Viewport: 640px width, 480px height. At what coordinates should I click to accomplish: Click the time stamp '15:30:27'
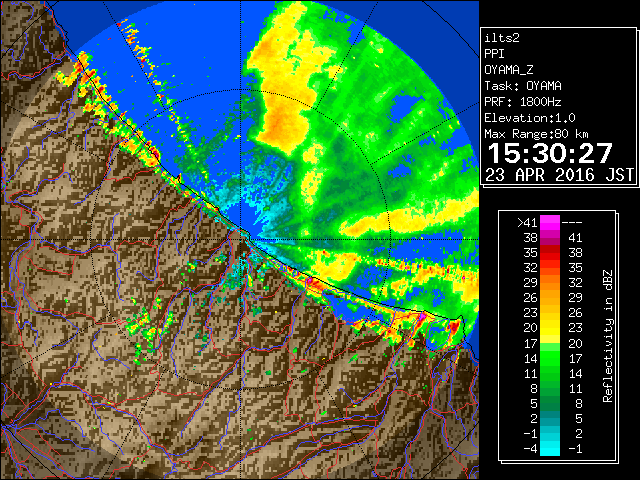(550, 153)
